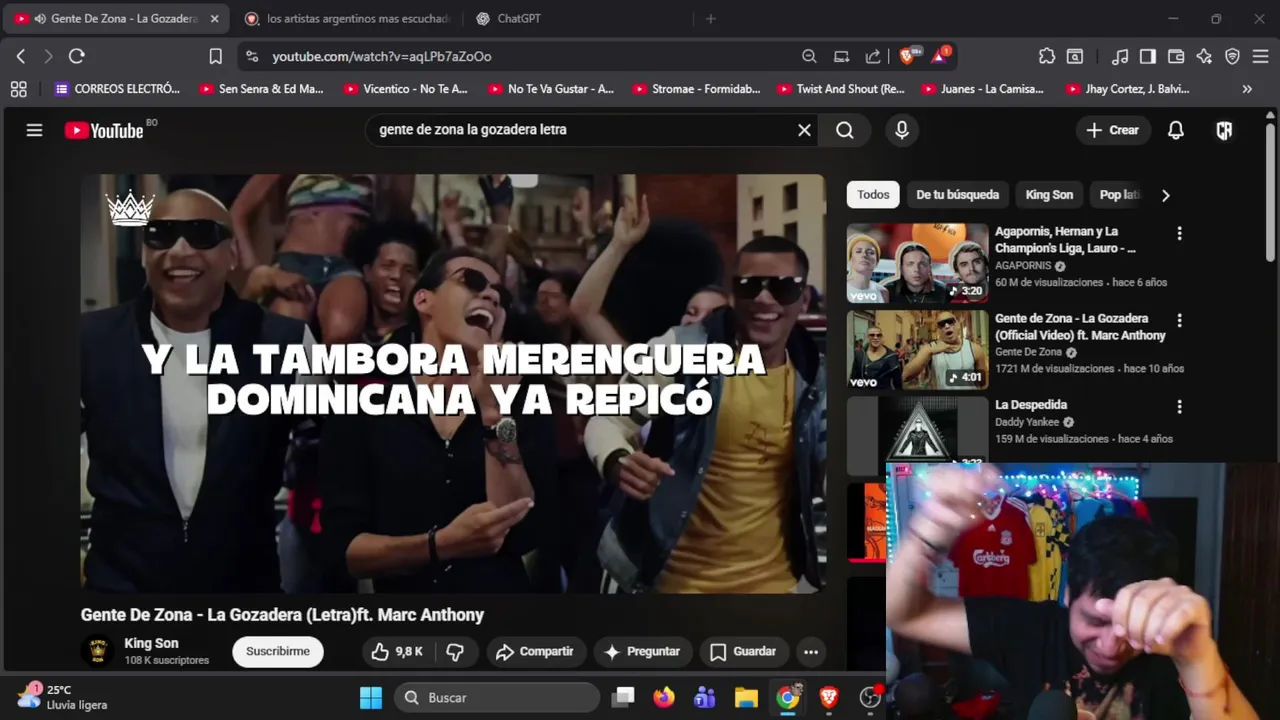Open the CORREOS ELECTRÓ... bookmark
1280x720 pixels.
[x=118, y=89]
